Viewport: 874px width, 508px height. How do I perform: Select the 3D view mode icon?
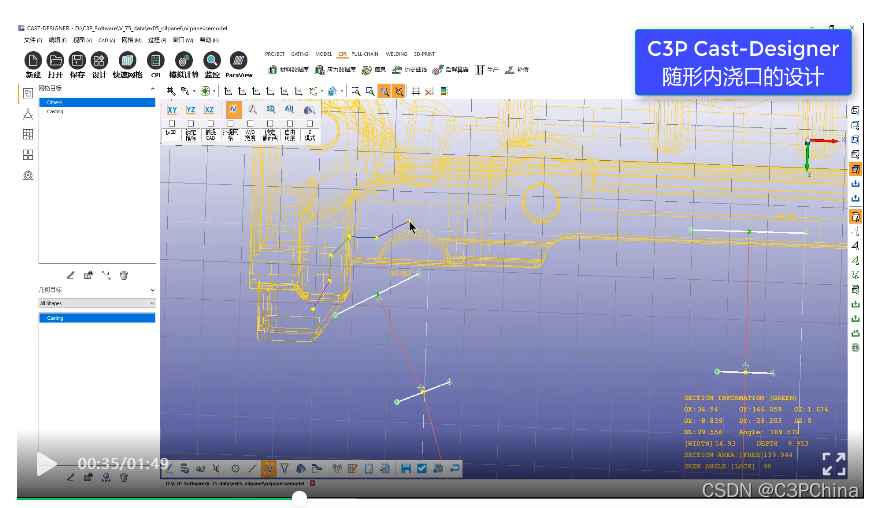[x=271, y=109]
